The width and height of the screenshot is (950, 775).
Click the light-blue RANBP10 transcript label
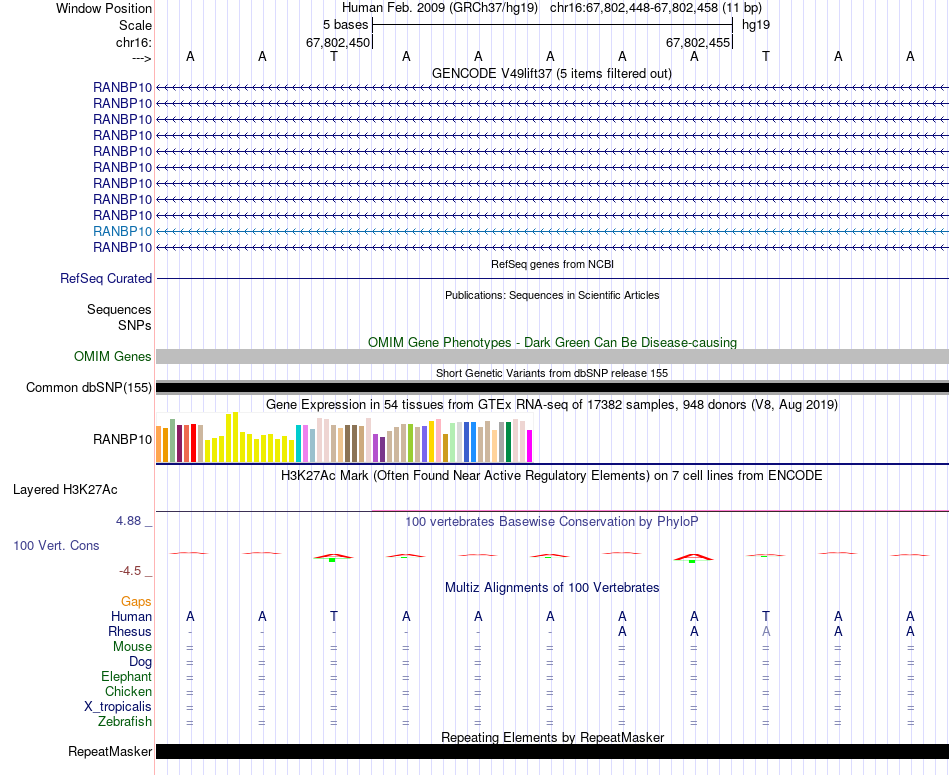[x=122, y=231]
